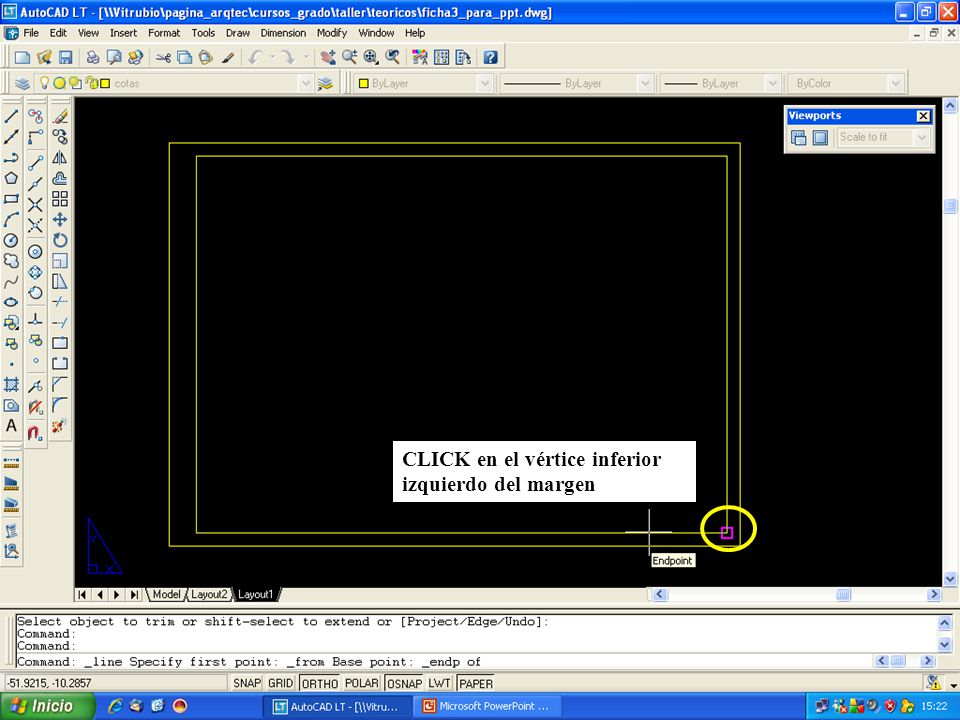Viewport: 960px width, 720px height.
Task: Switch to the Layout2 tab
Action: [x=209, y=594]
